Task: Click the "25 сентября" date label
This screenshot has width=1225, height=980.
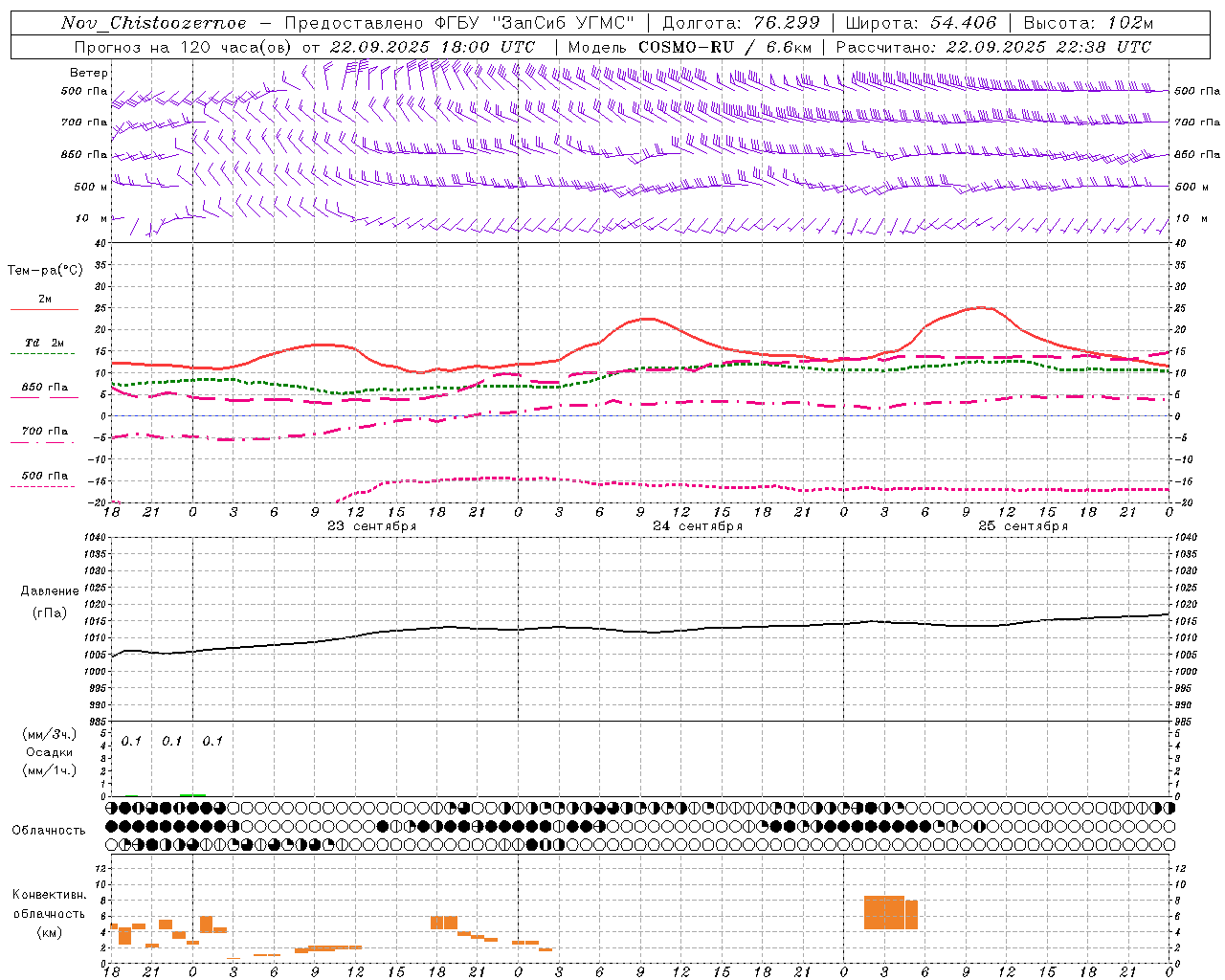Action: coord(1022,526)
